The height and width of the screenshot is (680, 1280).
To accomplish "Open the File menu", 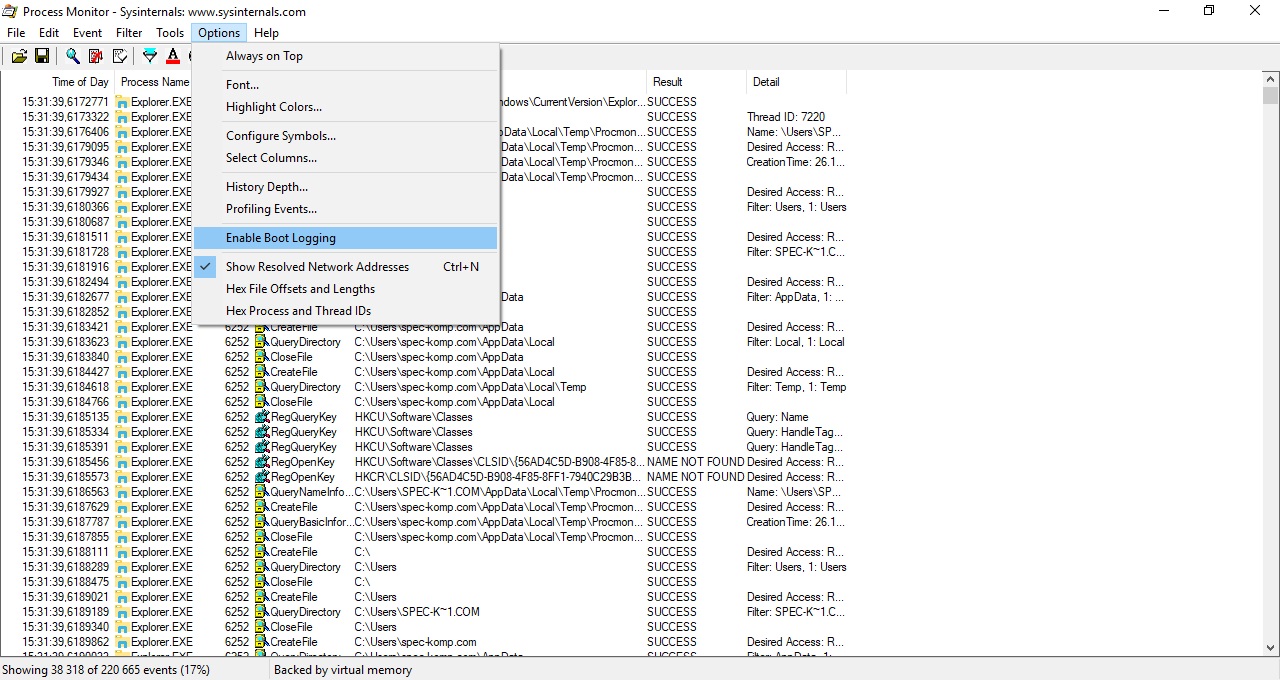I will tap(16, 33).
